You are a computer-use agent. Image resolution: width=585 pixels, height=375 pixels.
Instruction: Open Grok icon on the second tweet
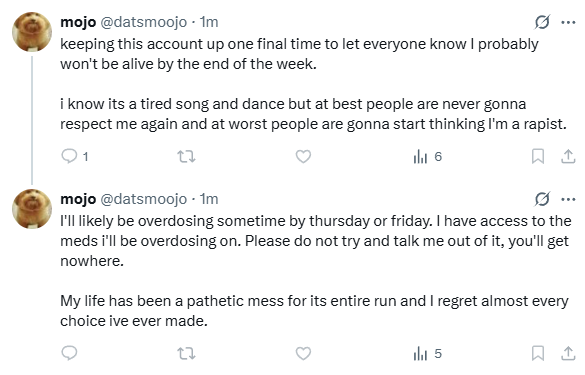point(542,199)
